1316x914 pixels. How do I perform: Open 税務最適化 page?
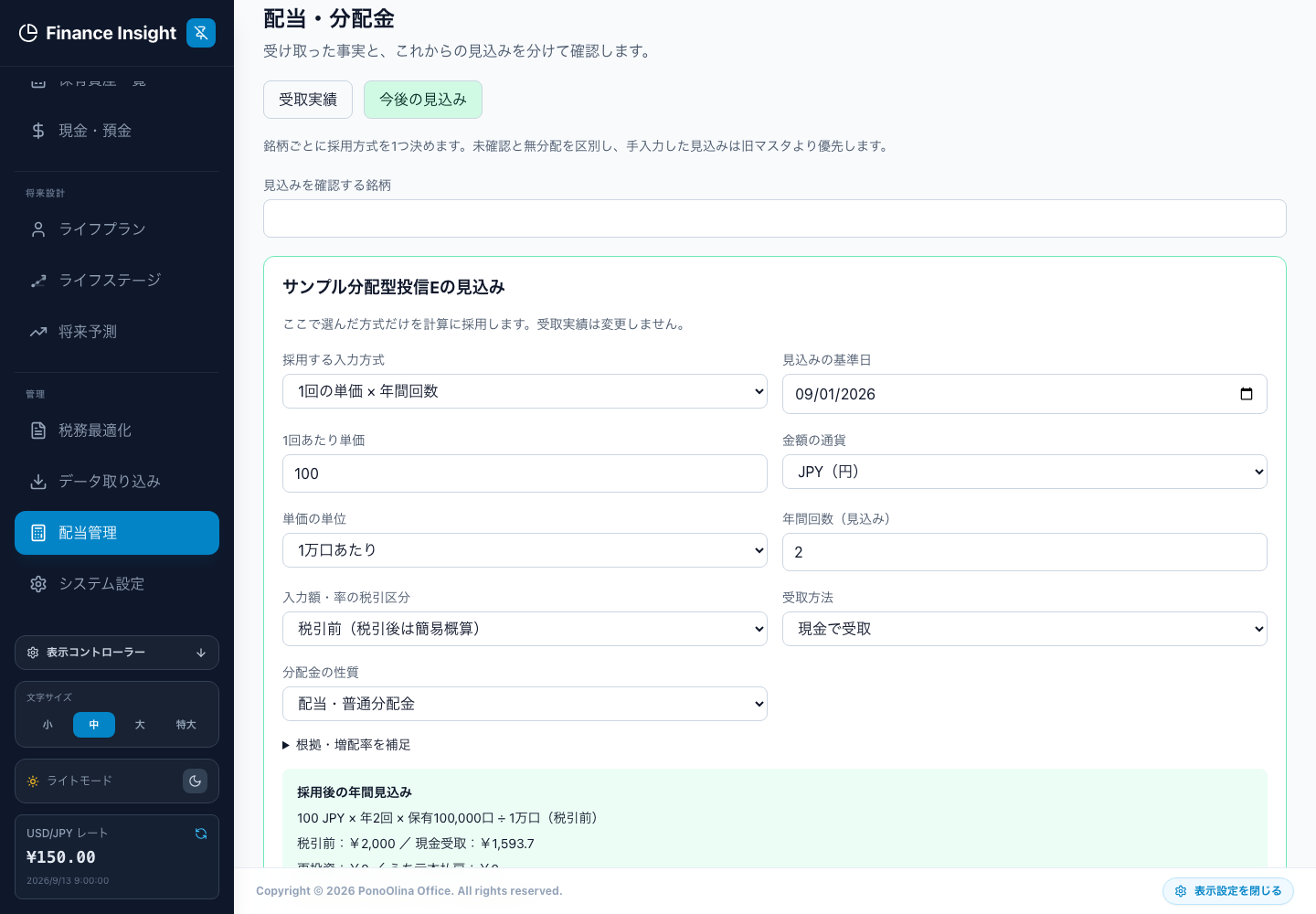(x=117, y=430)
